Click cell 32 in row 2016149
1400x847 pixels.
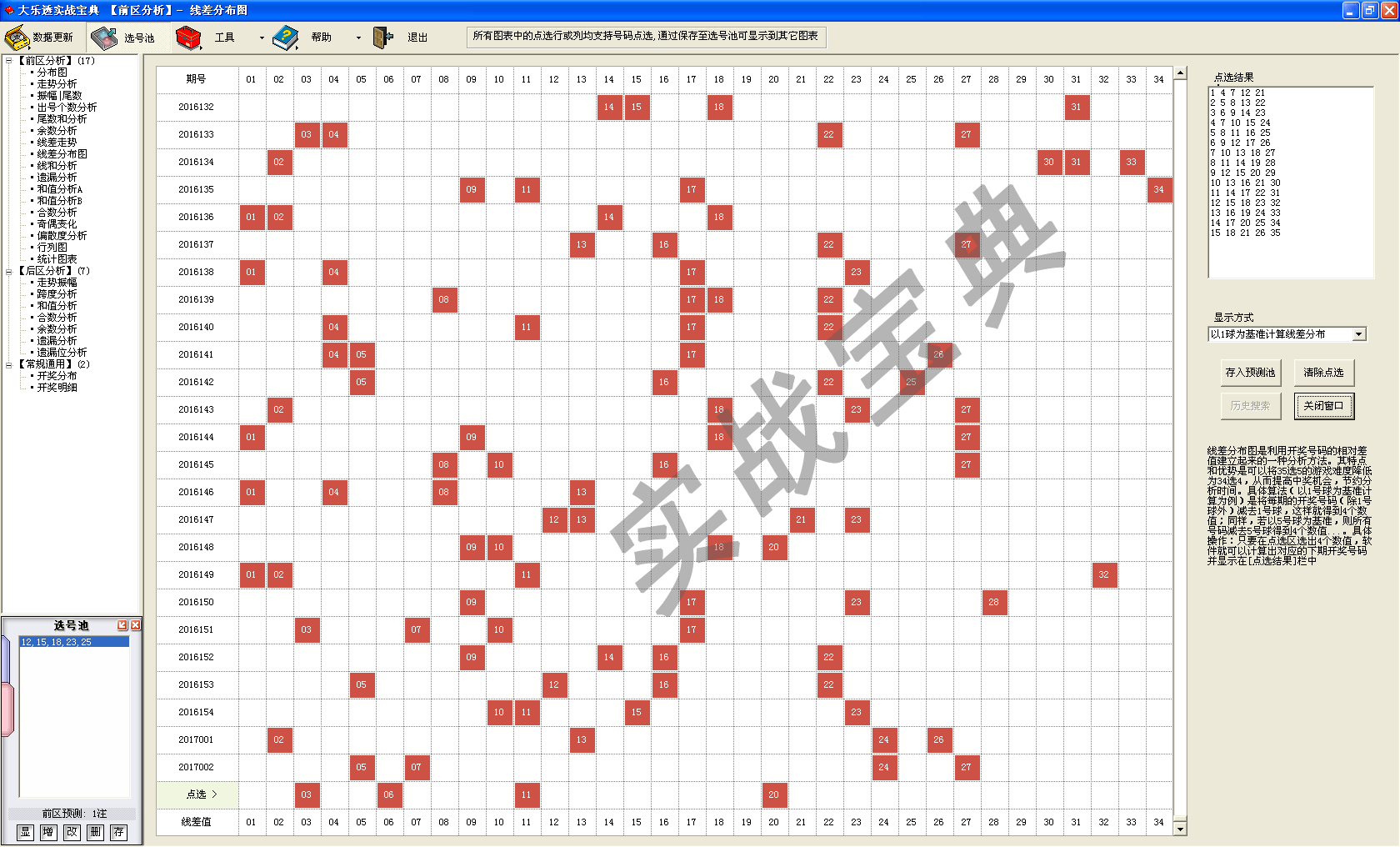[1103, 574]
